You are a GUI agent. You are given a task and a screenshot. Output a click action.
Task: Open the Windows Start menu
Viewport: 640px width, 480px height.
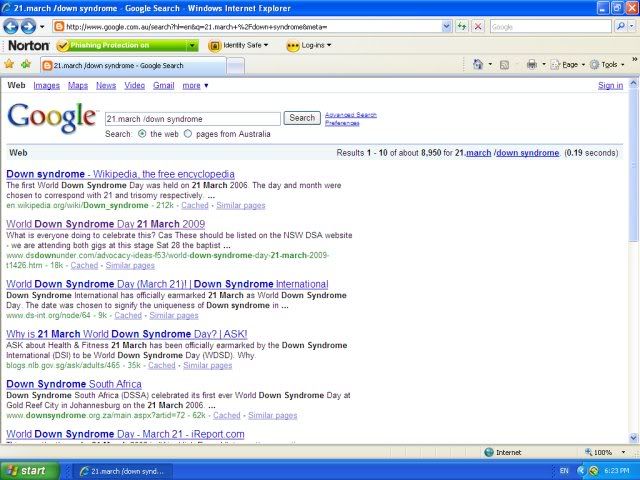click(x=29, y=471)
